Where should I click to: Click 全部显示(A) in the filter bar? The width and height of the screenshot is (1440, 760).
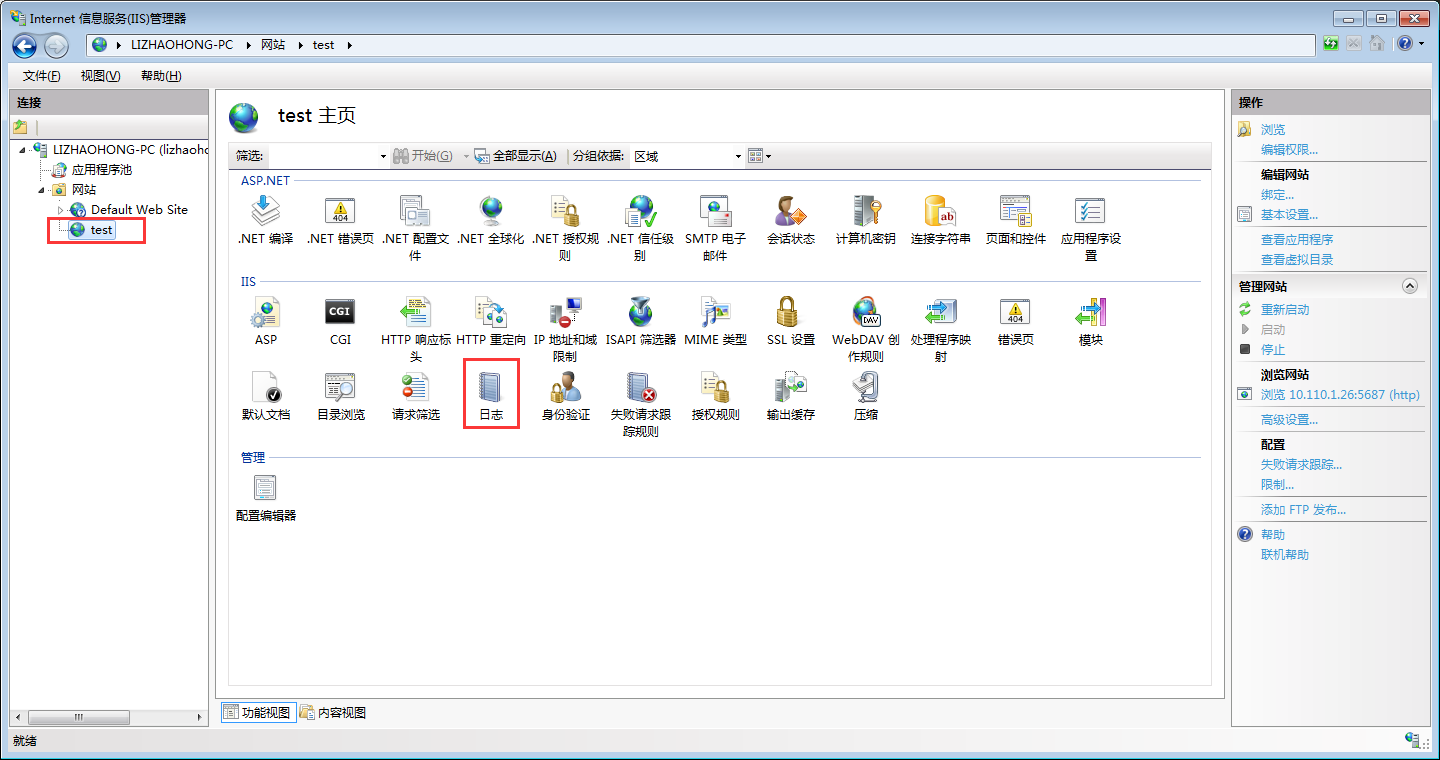[516, 156]
